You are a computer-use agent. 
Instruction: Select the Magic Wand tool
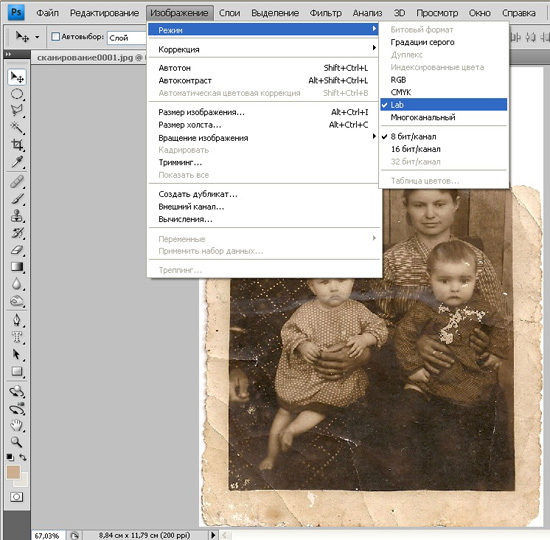[x=17, y=127]
